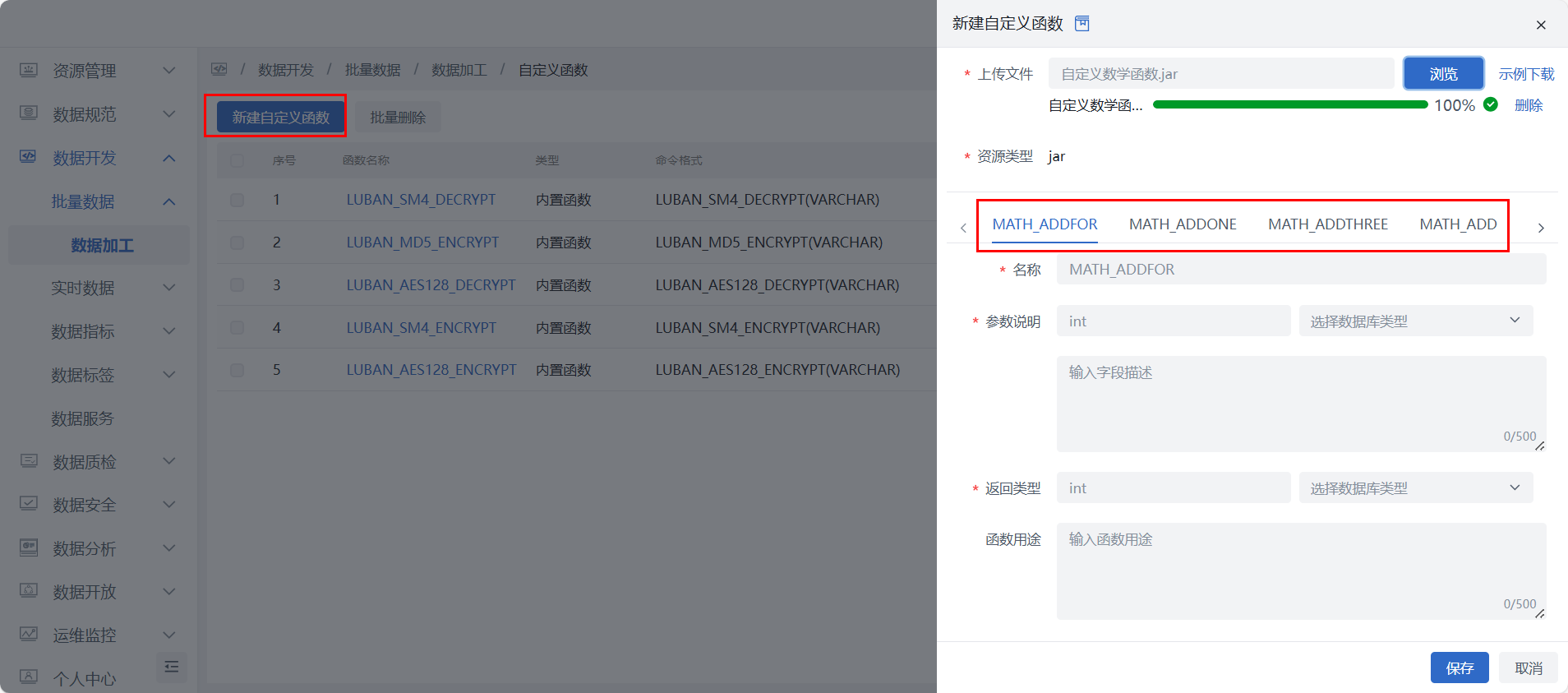Image resolution: width=1568 pixels, height=693 pixels.
Task: Click the upload progress bar
Action: coord(1290,104)
